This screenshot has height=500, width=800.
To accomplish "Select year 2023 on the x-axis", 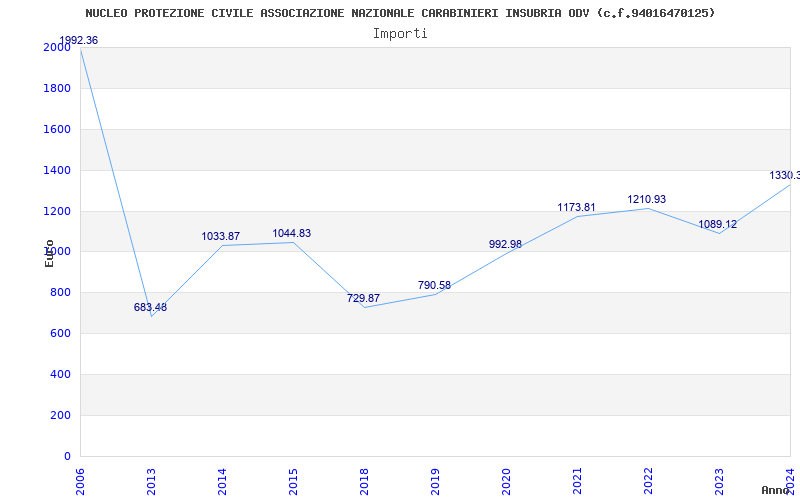I will tap(719, 480).
